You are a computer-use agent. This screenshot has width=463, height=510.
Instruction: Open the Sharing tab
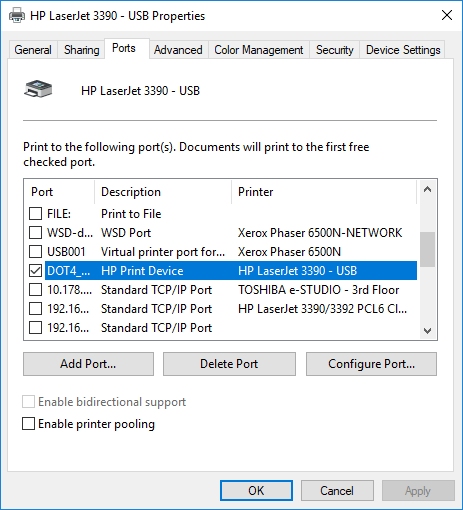click(x=81, y=50)
